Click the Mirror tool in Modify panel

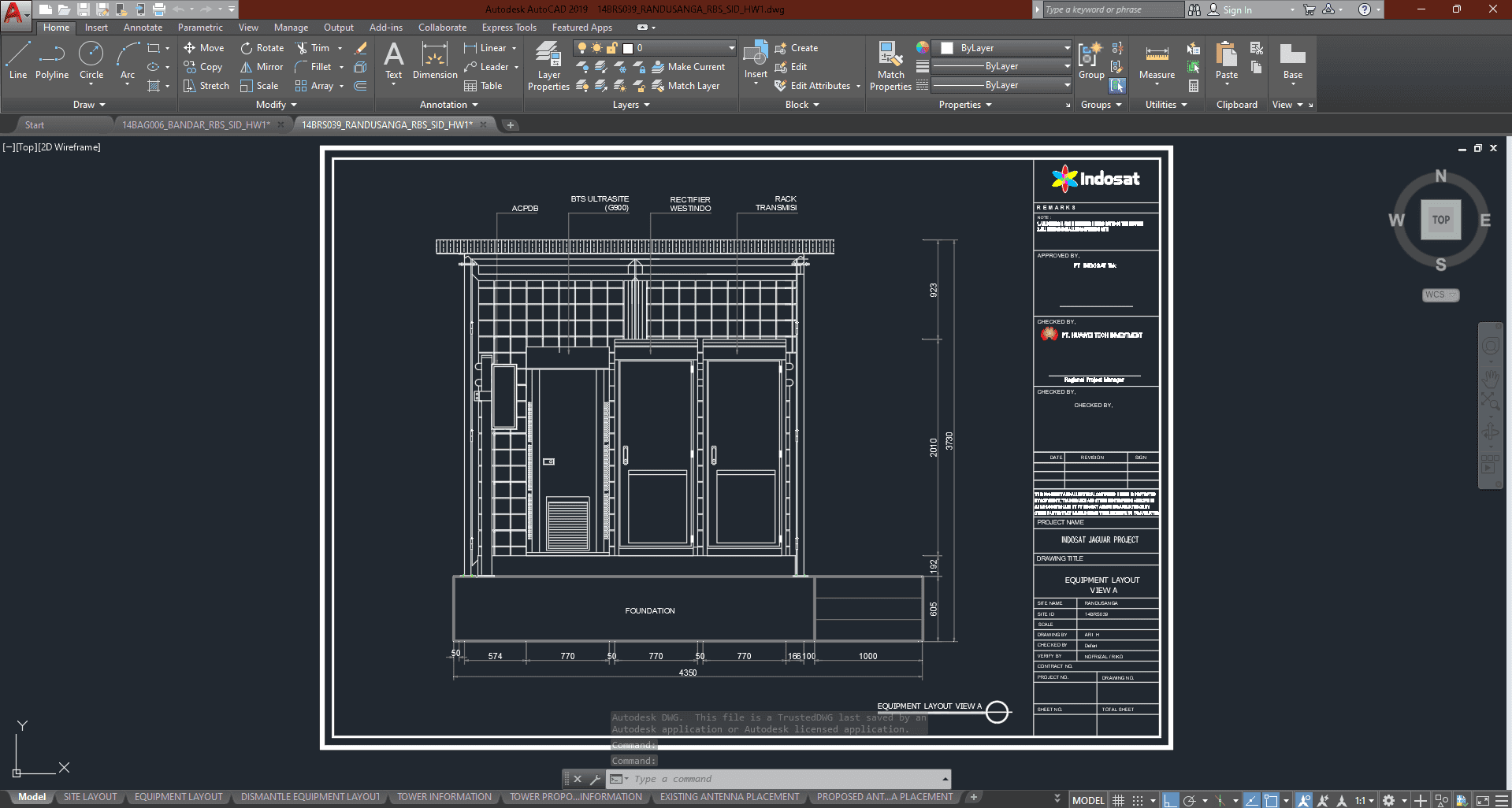[x=262, y=67]
